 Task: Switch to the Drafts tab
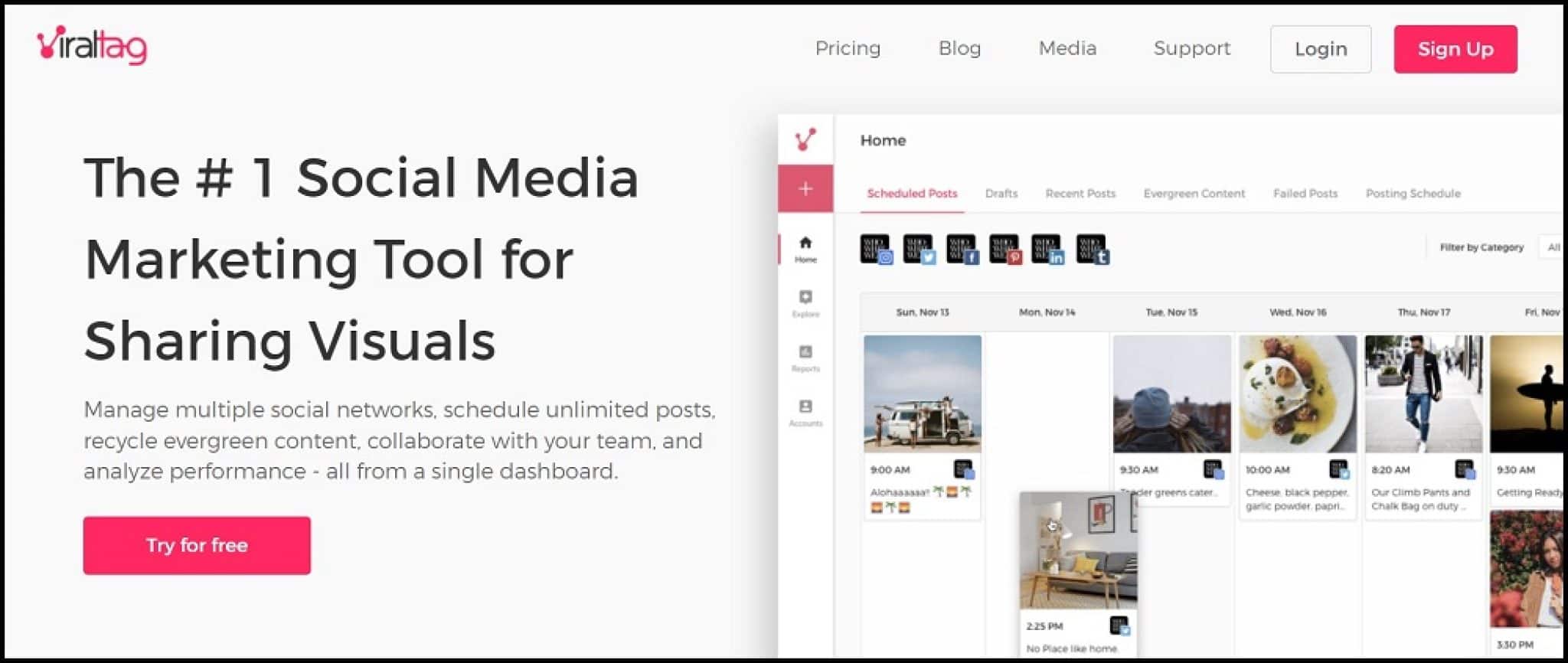[x=1001, y=194]
